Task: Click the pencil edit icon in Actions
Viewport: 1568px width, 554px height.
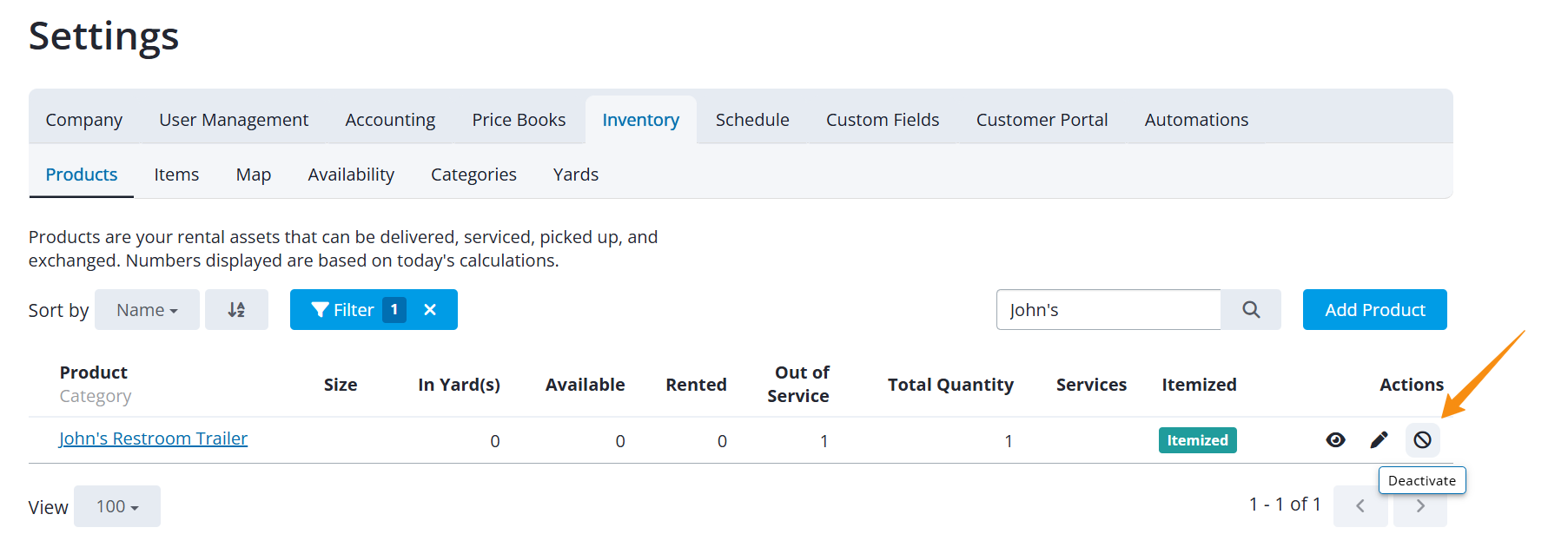Action: (1379, 440)
